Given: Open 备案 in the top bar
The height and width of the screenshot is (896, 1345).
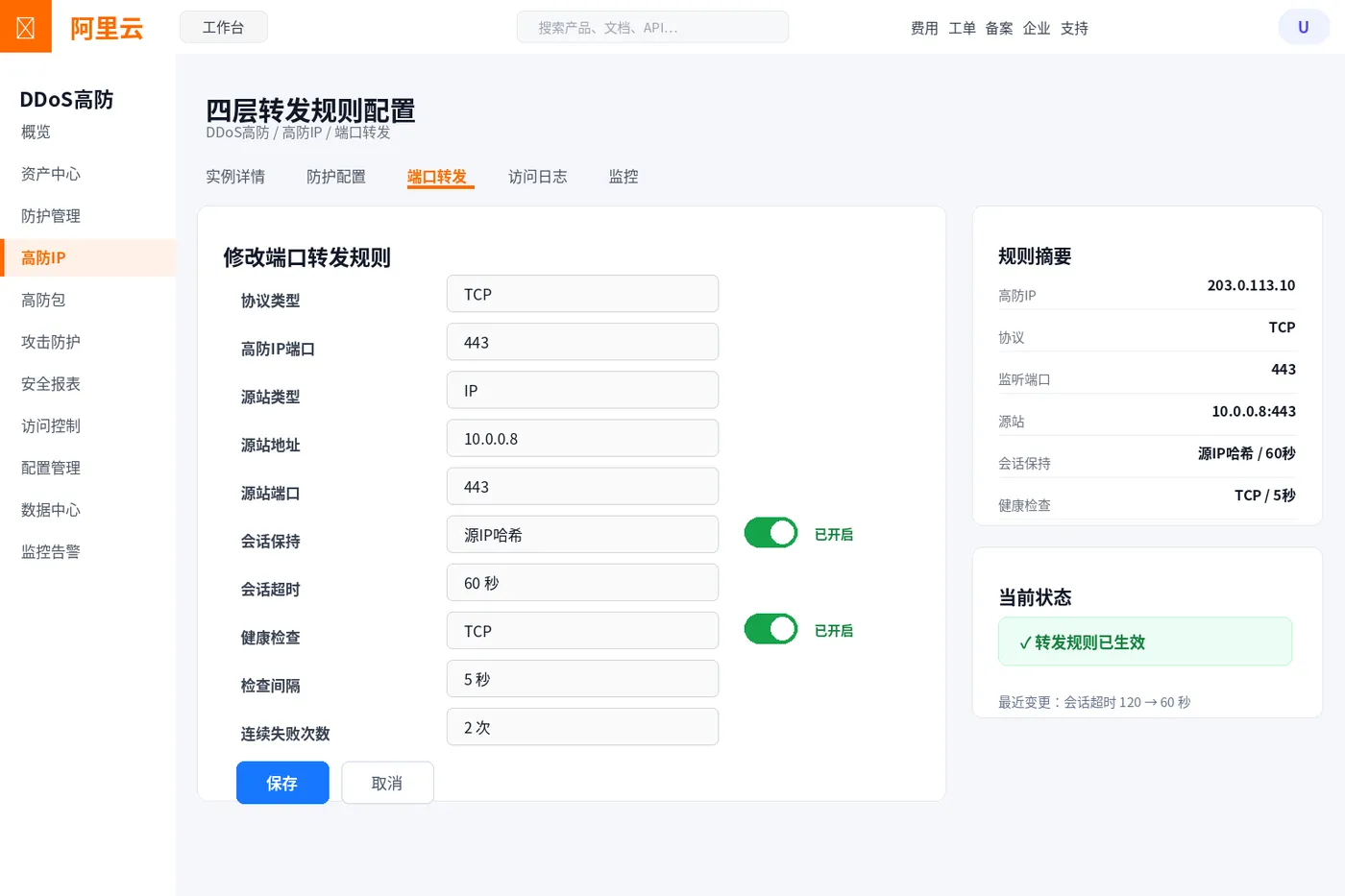Looking at the screenshot, I should pyautogui.click(x=999, y=28).
